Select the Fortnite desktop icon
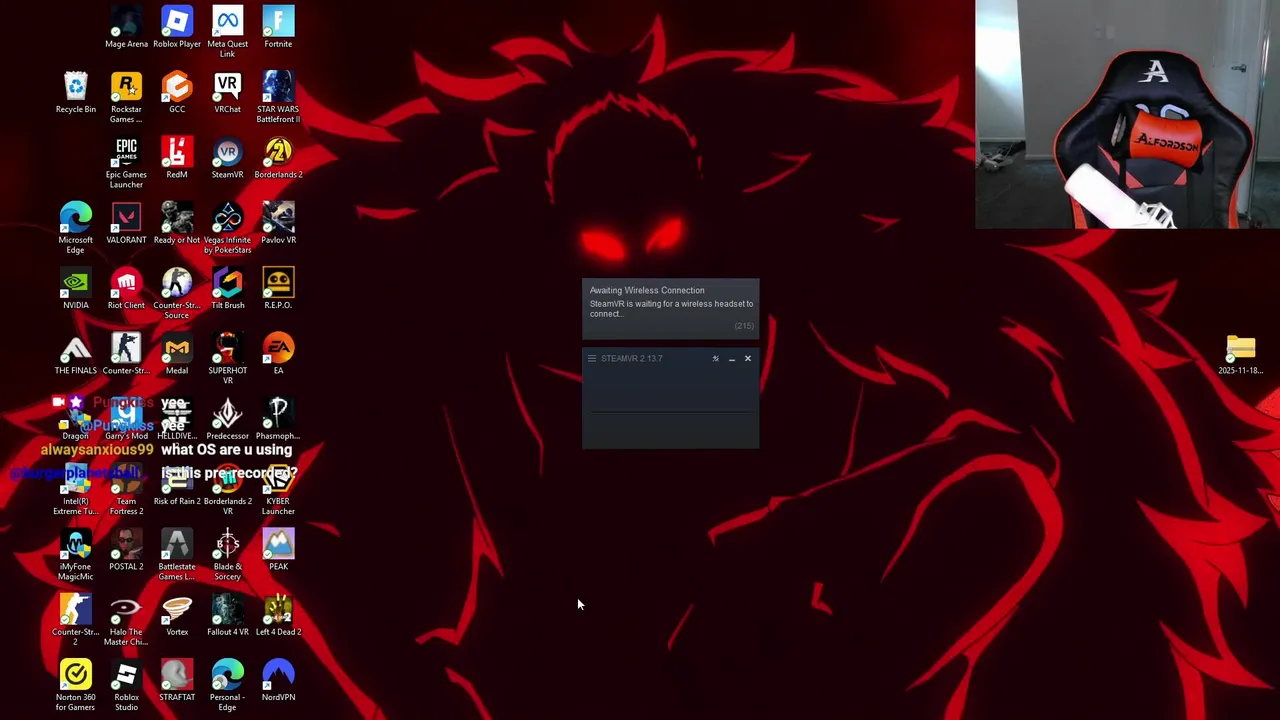Screen dimensions: 1280x720 click(x=278, y=28)
